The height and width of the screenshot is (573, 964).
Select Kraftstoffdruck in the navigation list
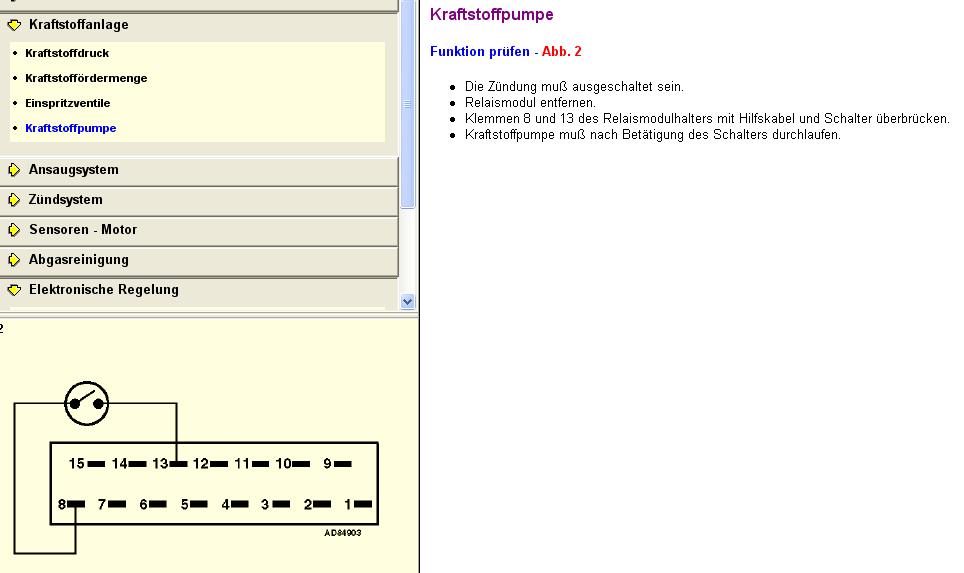[x=67, y=53]
